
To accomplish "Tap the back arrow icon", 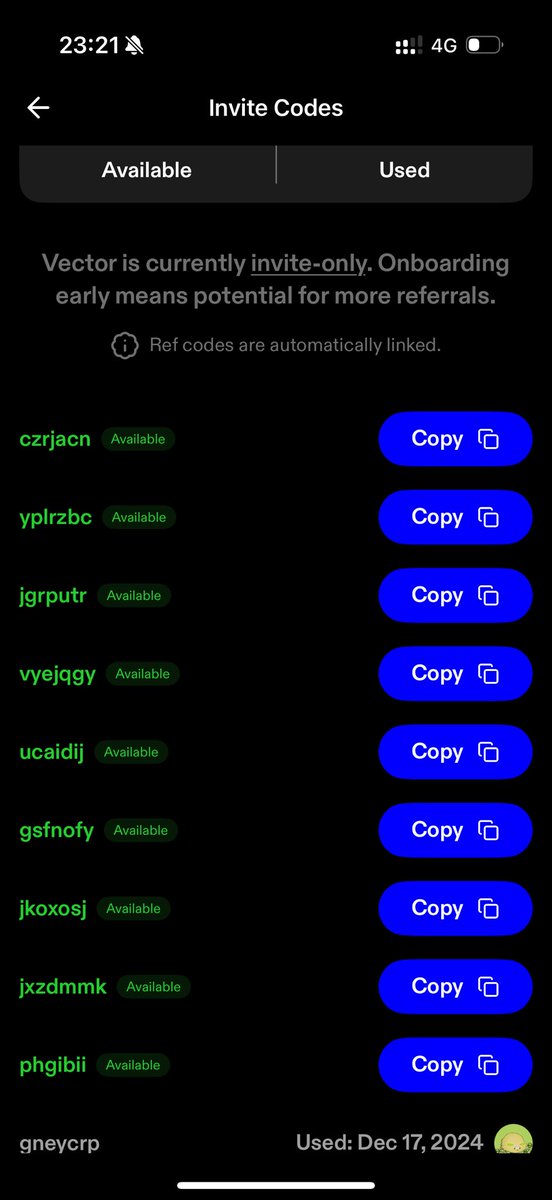I will 38,108.
